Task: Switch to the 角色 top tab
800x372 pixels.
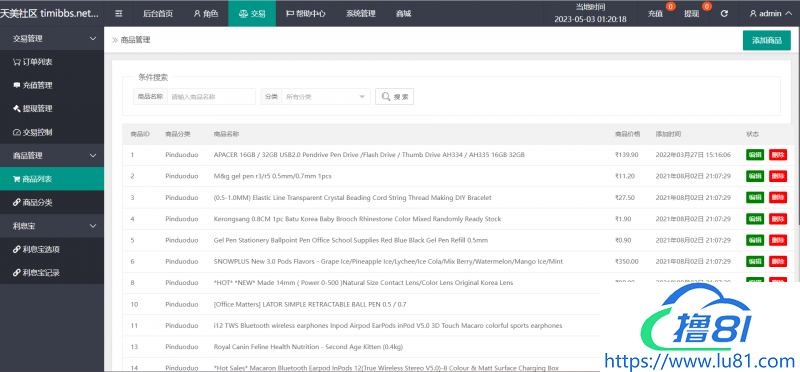Action: coord(206,14)
